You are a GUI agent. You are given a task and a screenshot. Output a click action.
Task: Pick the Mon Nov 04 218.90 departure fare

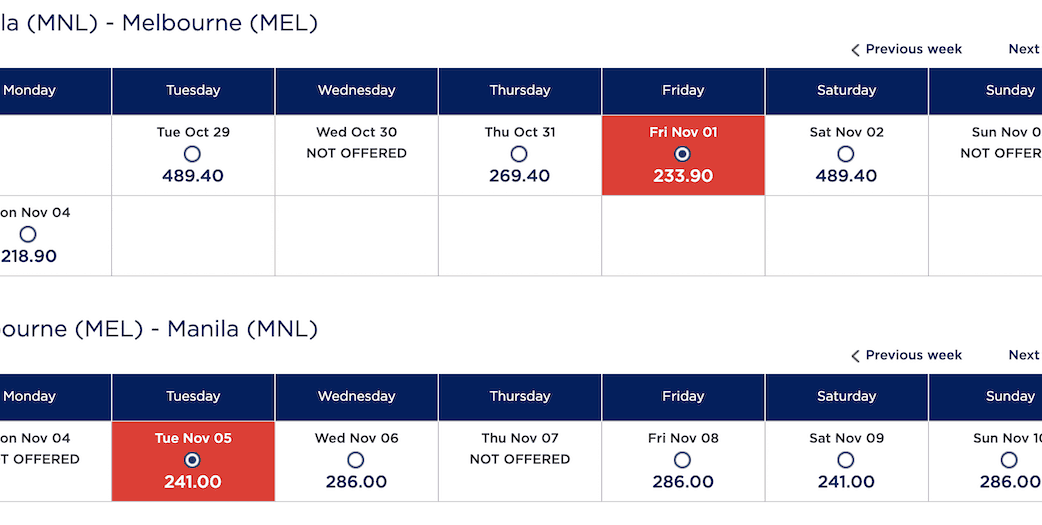click(28, 234)
